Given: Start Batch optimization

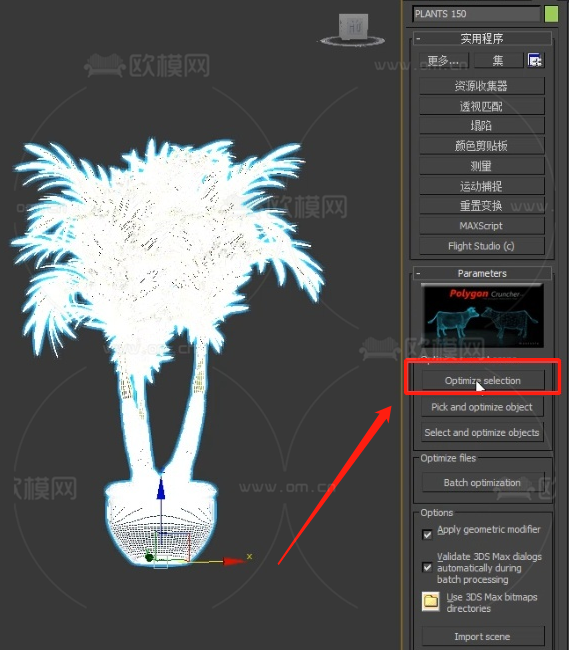Looking at the screenshot, I should click(482, 483).
